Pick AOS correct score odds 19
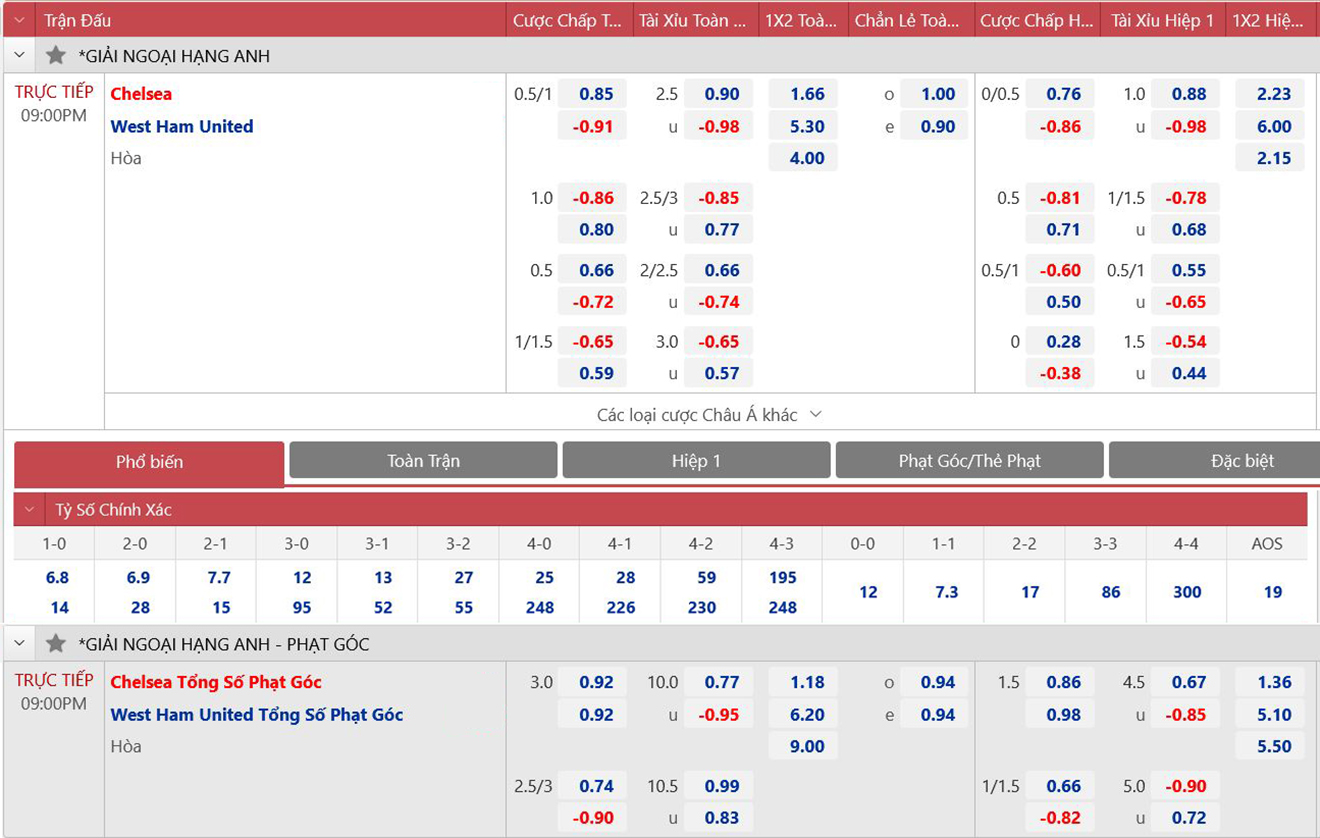The width and height of the screenshot is (1320, 838). (1272, 592)
